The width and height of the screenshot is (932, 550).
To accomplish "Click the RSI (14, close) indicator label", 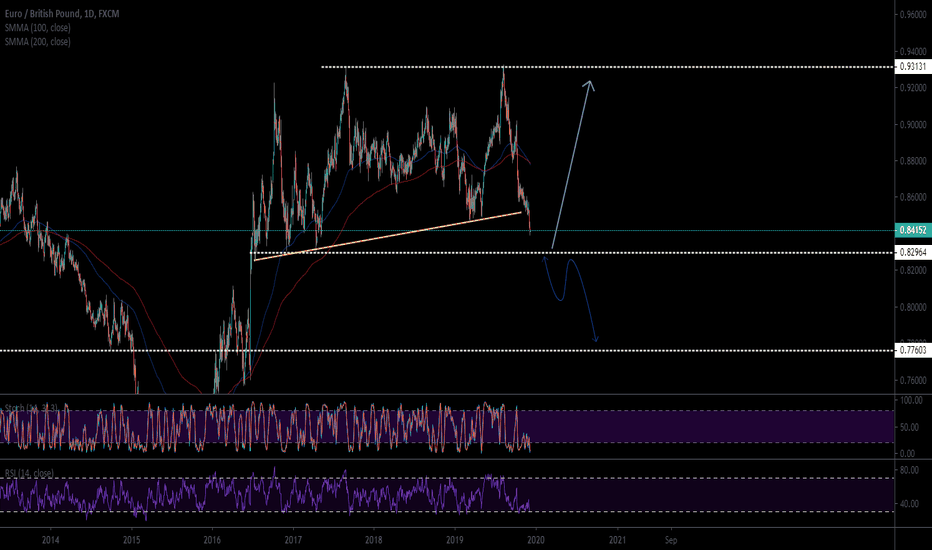I will tap(29, 473).
